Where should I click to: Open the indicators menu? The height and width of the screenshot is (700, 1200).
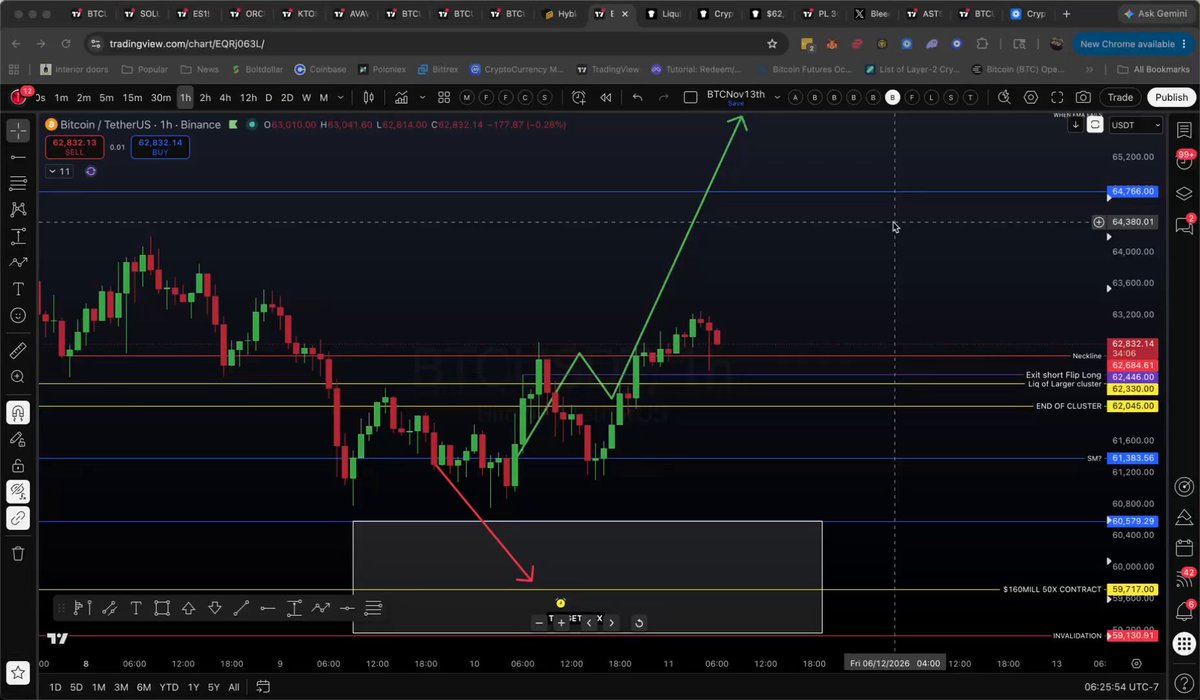401,97
